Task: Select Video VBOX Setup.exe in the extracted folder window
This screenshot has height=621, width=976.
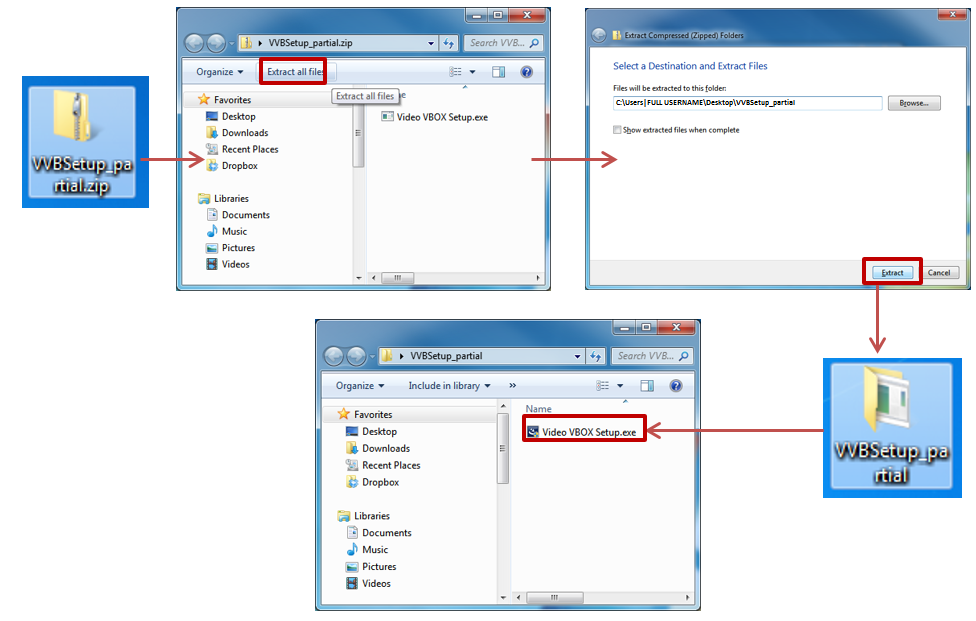Action: coord(588,432)
